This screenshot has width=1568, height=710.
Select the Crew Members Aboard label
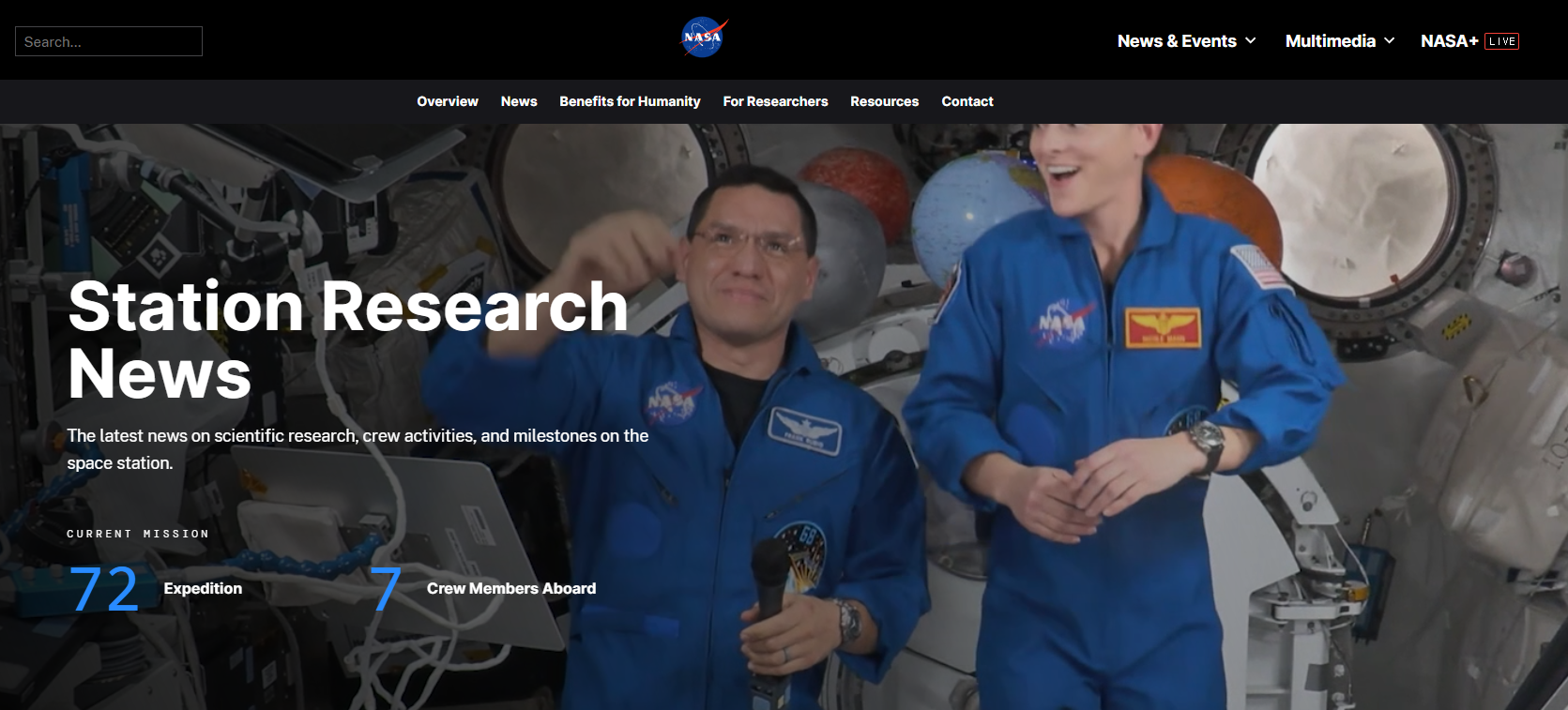(x=510, y=589)
